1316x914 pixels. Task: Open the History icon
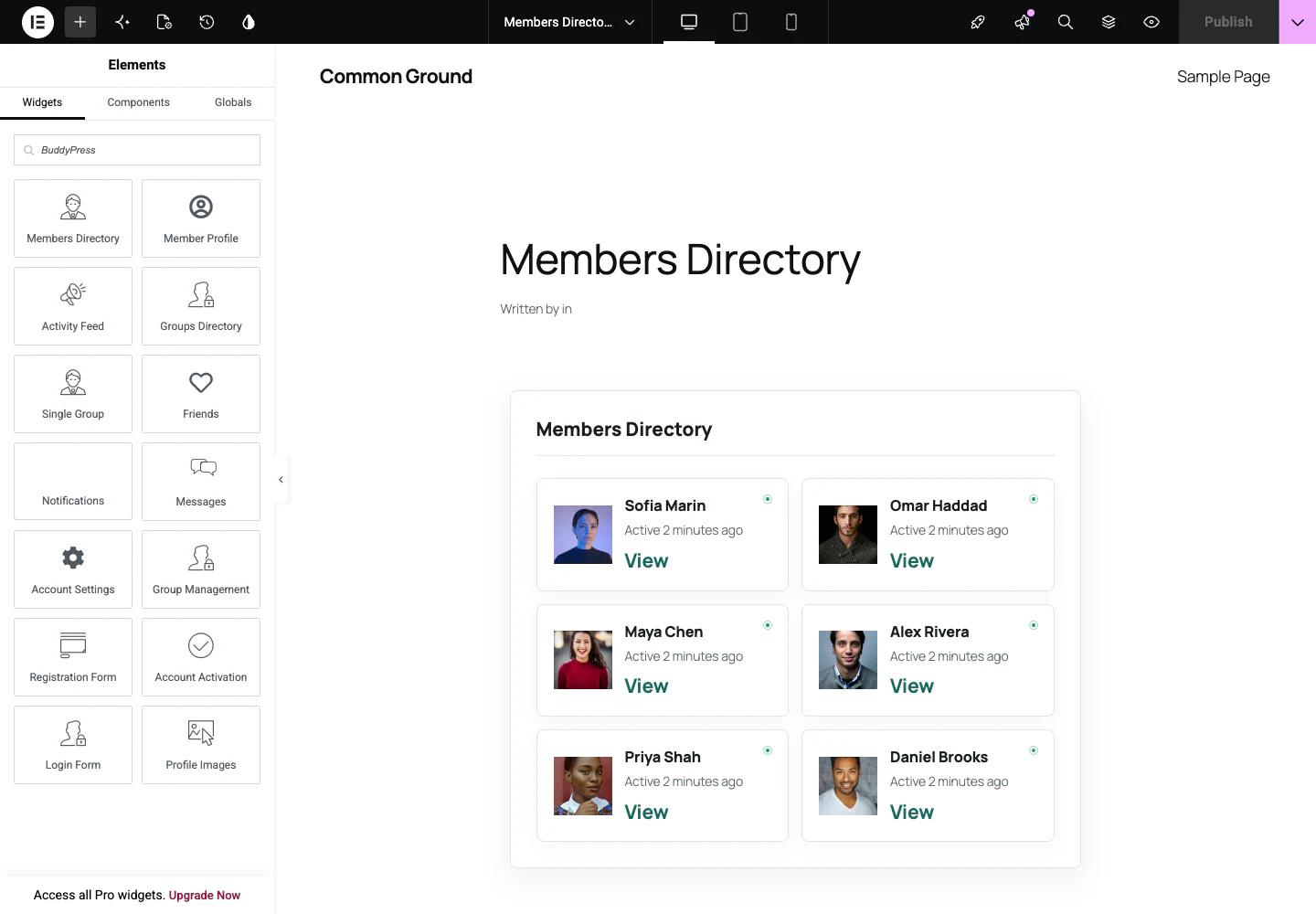click(x=207, y=22)
